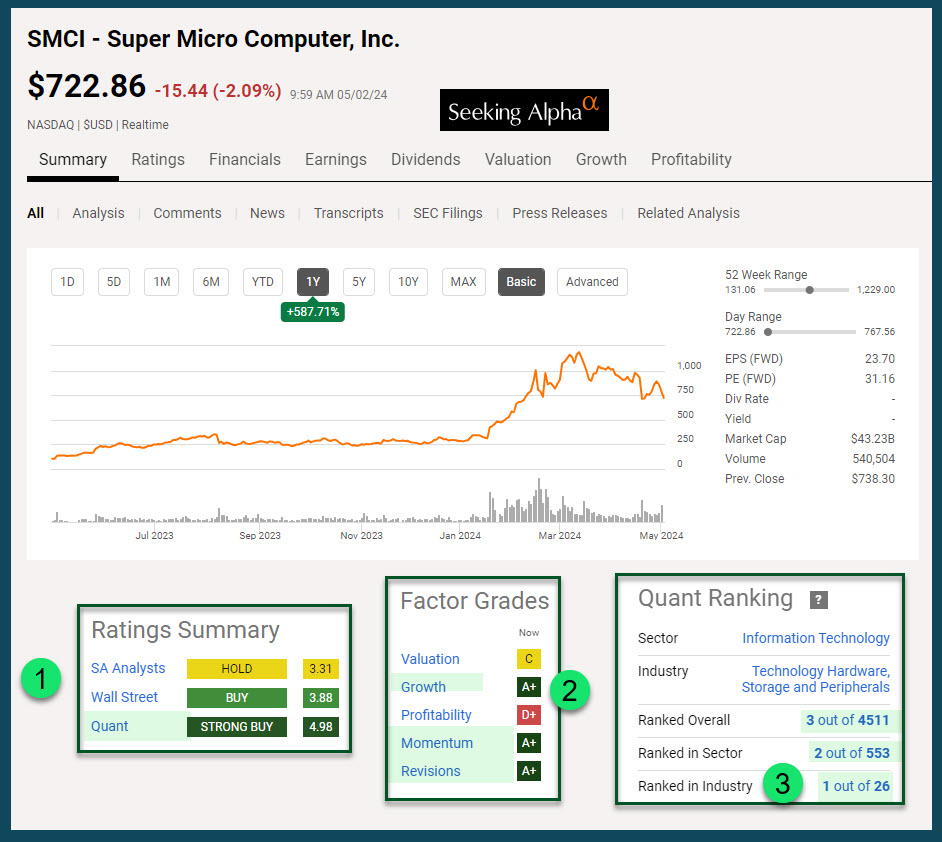Click the green number 3 annotation badge
The height and width of the screenshot is (842, 942).
tap(783, 784)
